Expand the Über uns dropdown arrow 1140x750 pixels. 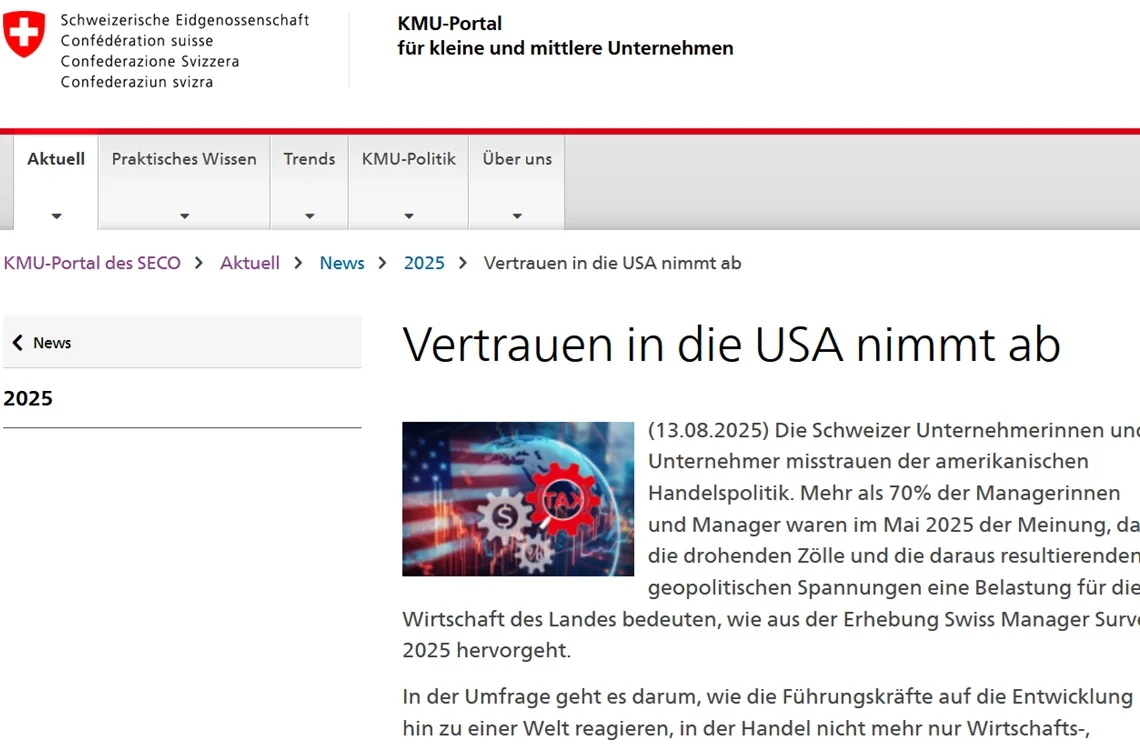(517, 216)
